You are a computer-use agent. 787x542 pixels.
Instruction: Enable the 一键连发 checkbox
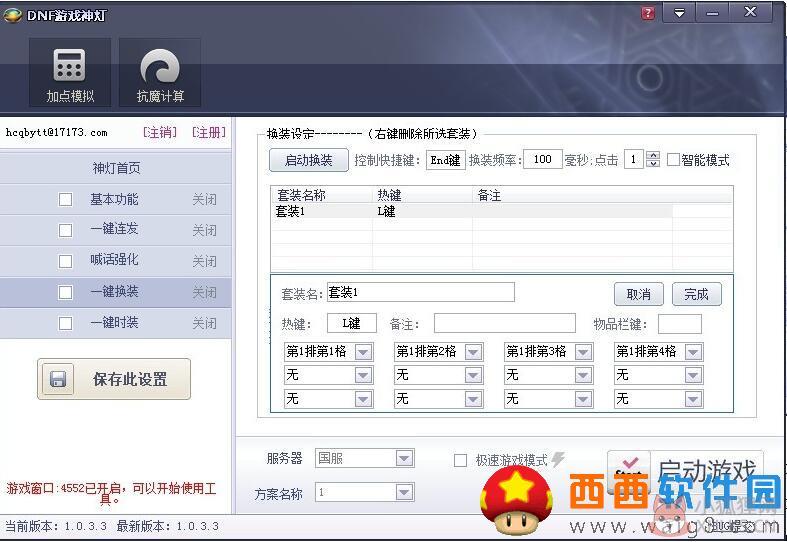65,230
